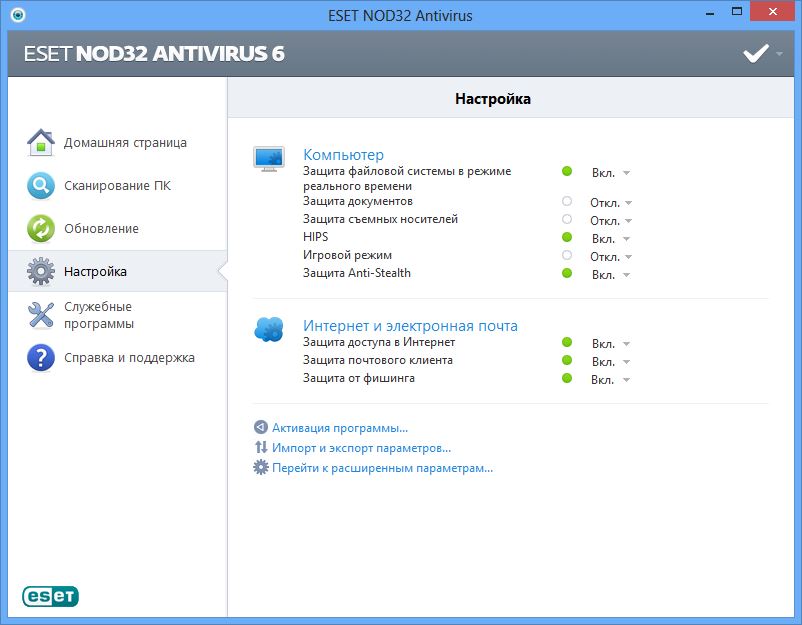The width and height of the screenshot is (802, 625).
Task: Toggle the green status dot for HIPS
Action: tap(567, 238)
